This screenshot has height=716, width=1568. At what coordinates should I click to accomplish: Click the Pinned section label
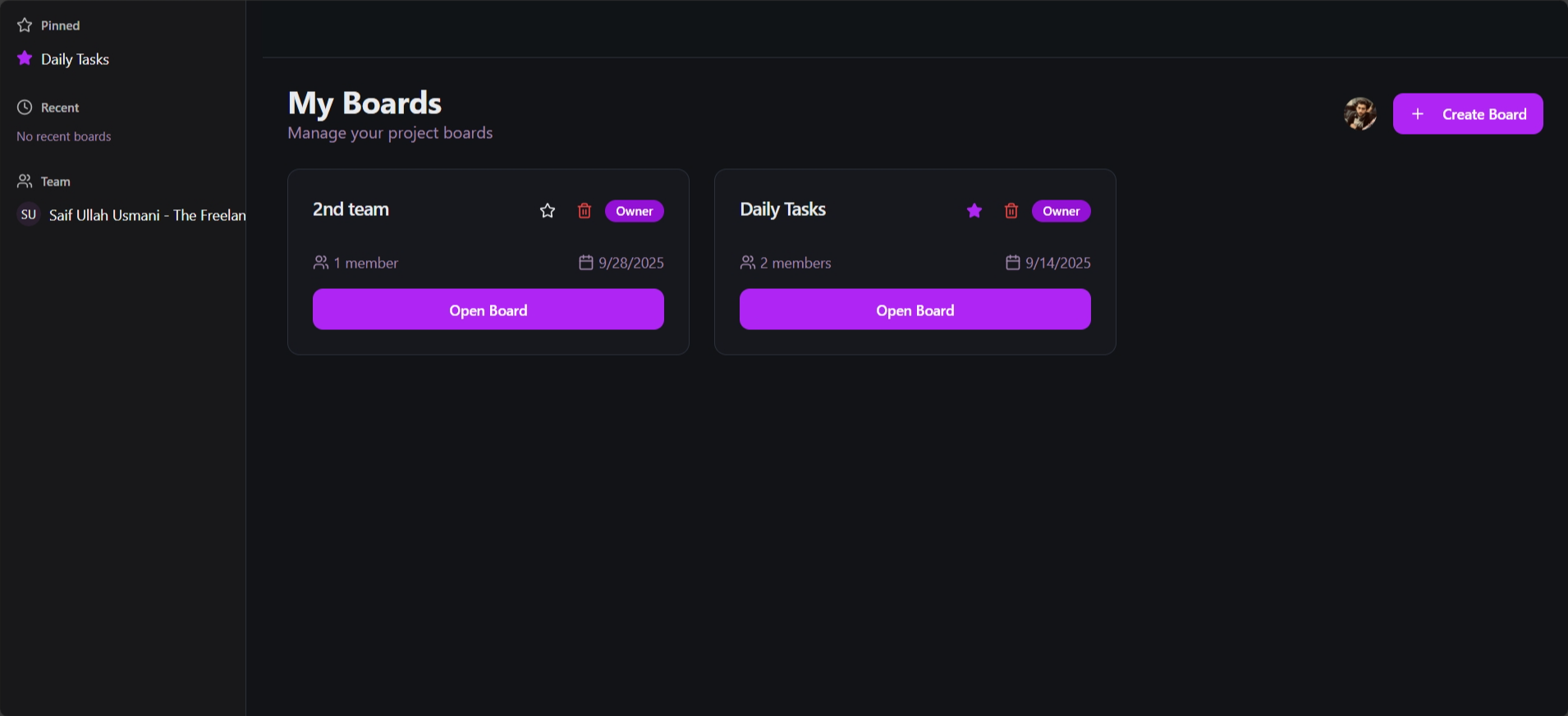(x=61, y=25)
